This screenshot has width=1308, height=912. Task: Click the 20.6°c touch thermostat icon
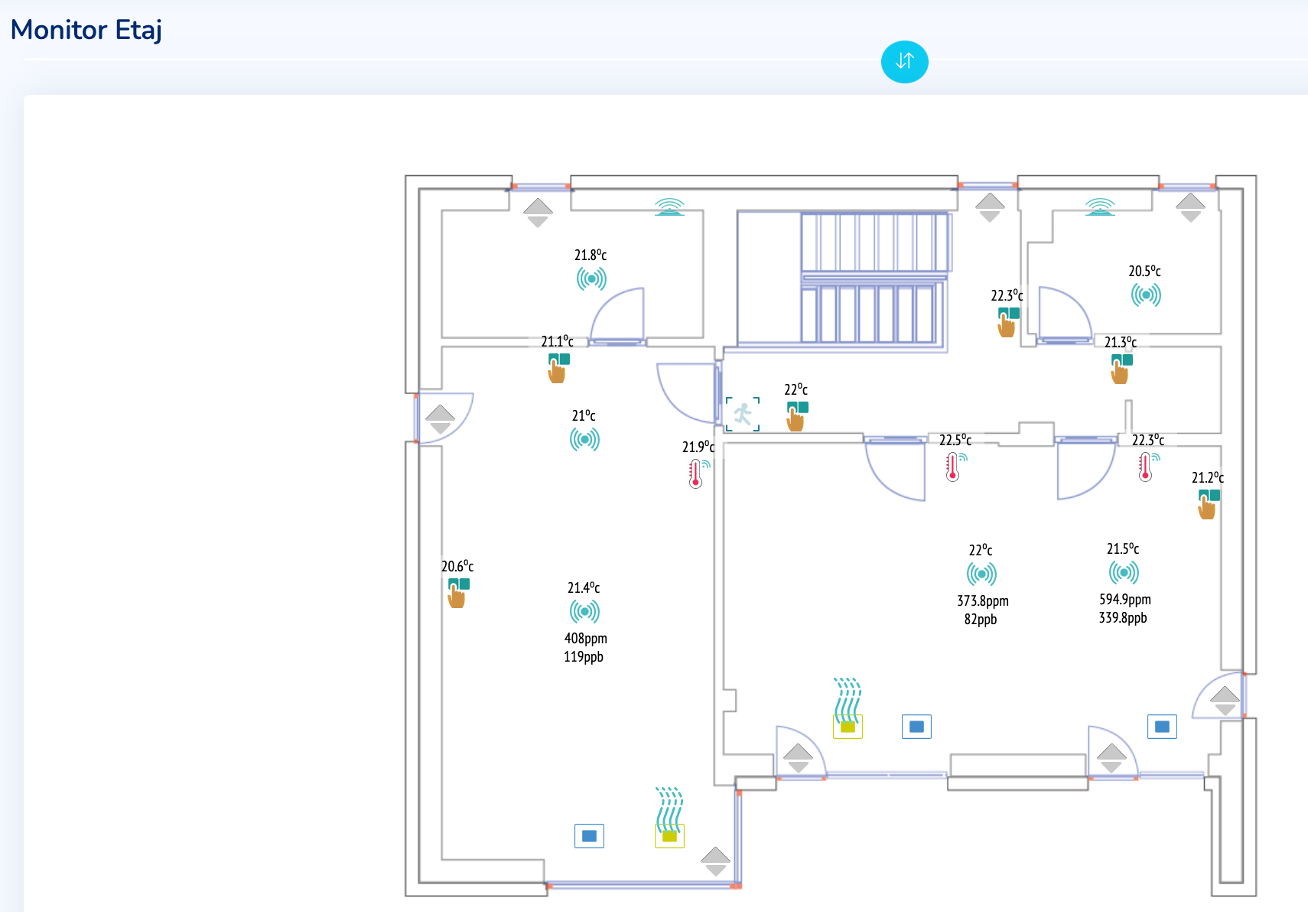point(458,592)
